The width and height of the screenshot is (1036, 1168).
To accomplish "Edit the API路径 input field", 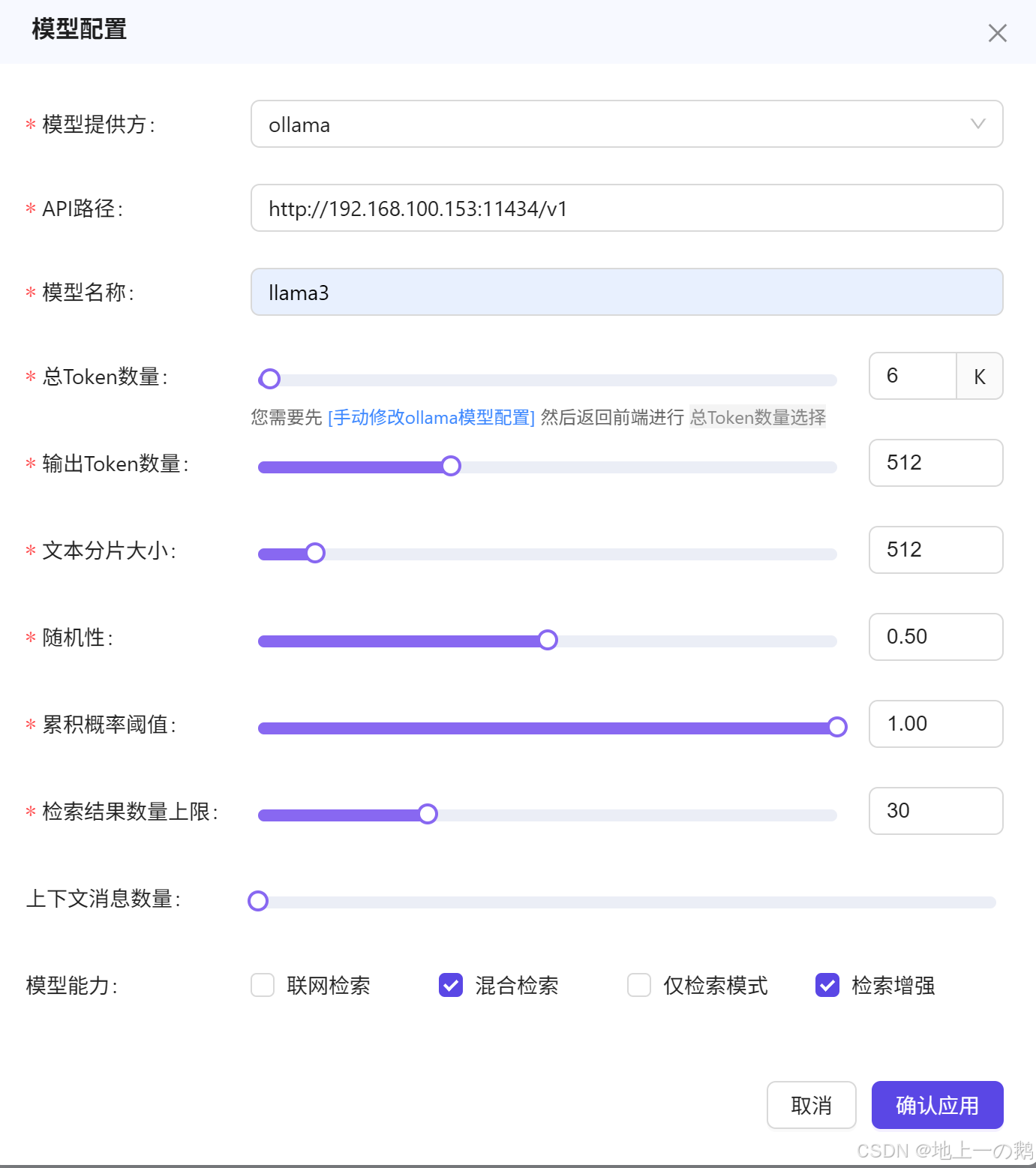I will point(627,208).
